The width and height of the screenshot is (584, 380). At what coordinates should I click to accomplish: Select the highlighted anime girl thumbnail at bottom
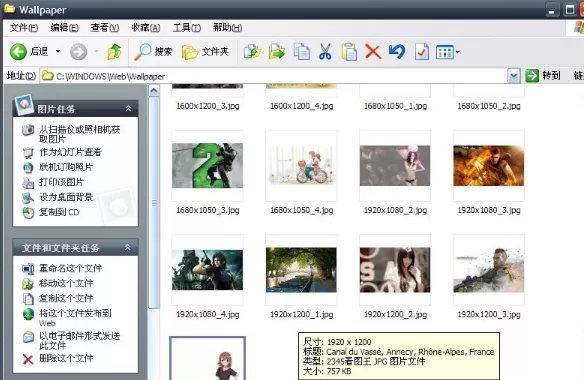[207, 358]
